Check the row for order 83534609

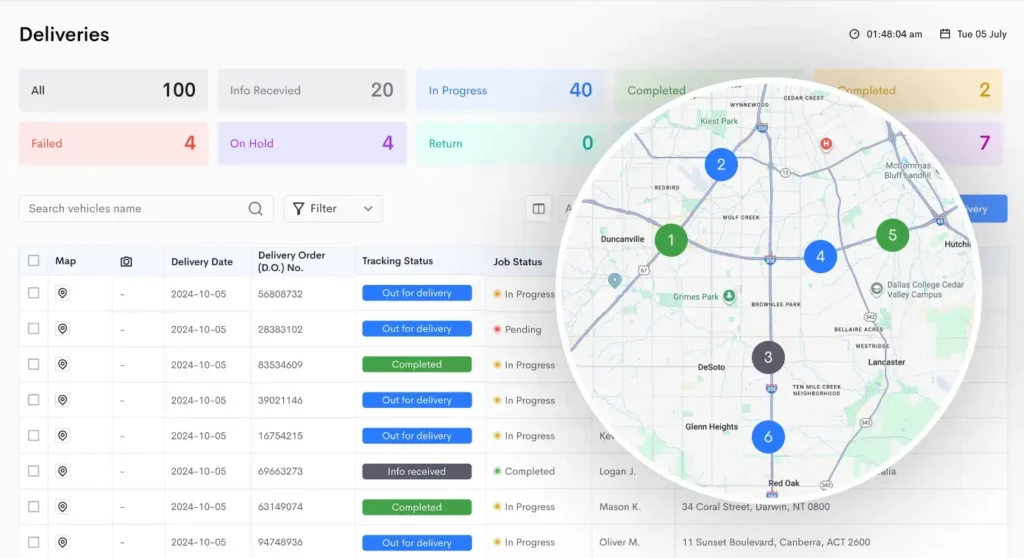tap(33, 365)
